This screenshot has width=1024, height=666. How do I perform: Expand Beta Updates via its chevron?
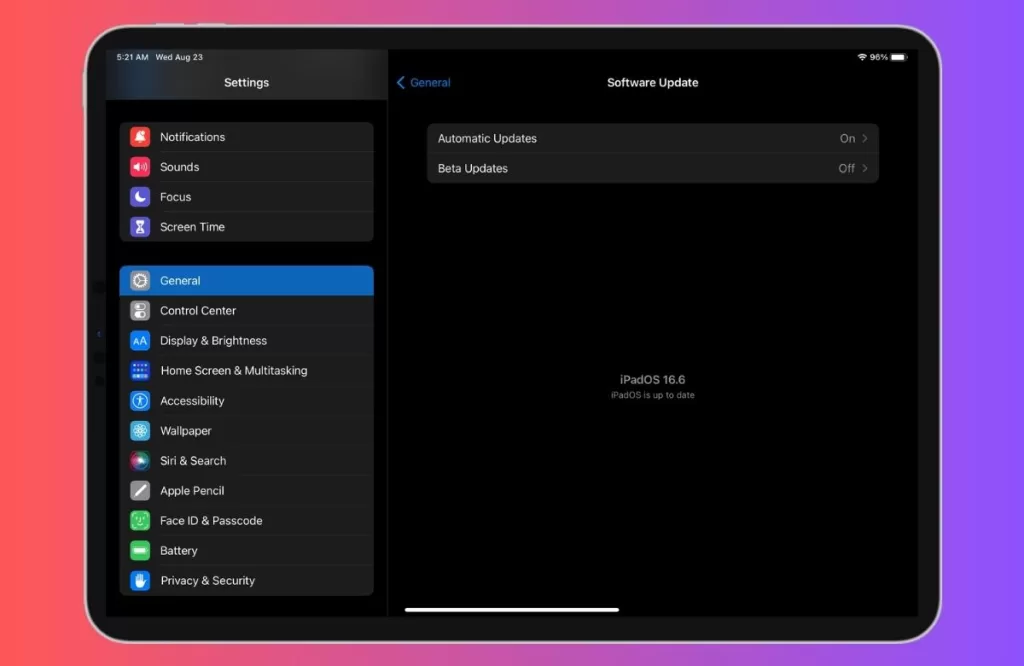coord(865,168)
